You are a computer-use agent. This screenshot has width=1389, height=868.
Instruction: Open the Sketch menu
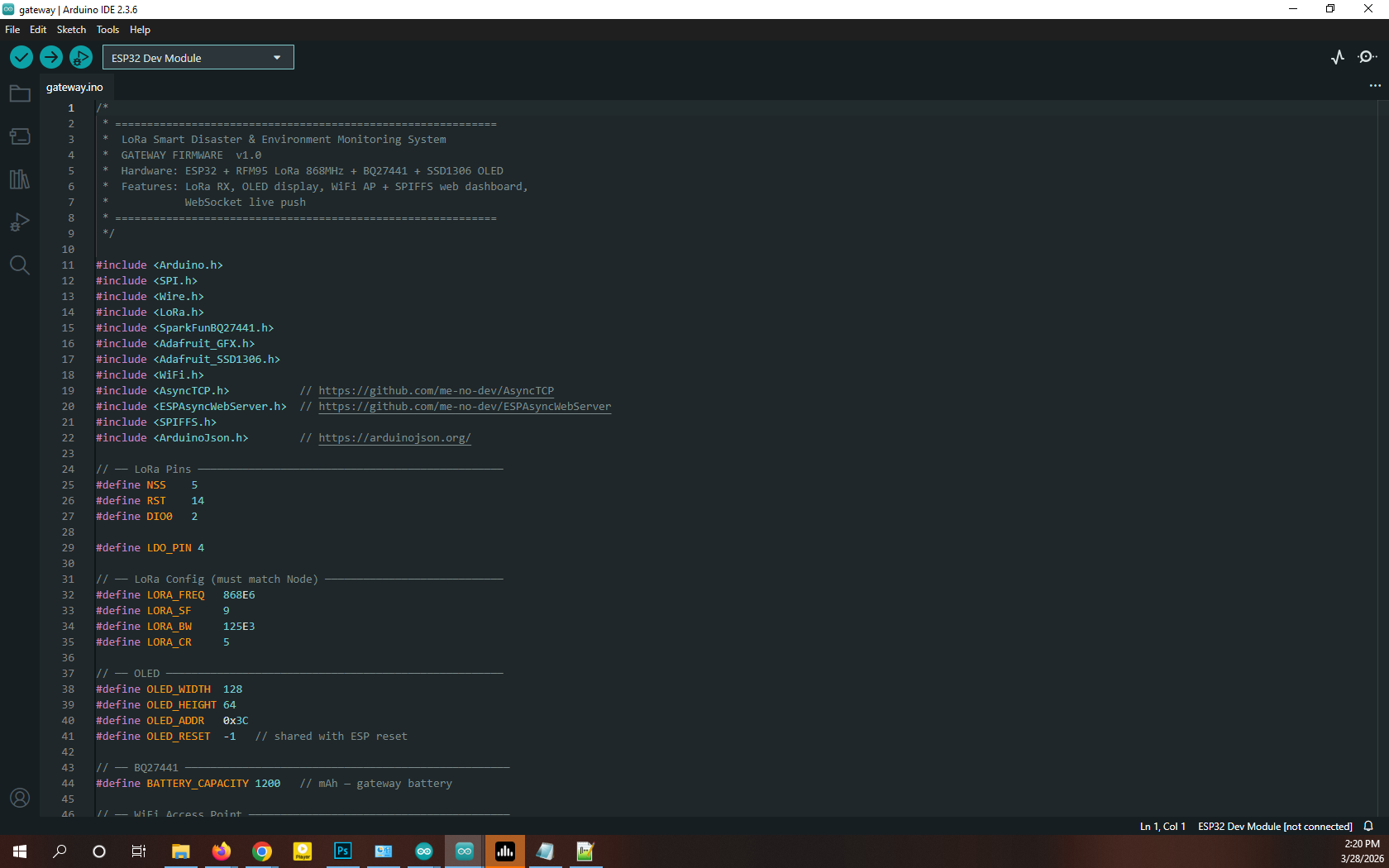coord(71,30)
